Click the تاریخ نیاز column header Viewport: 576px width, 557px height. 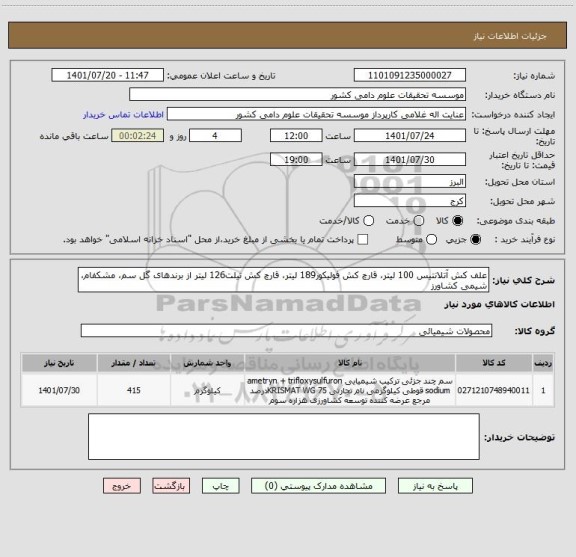point(59,363)
